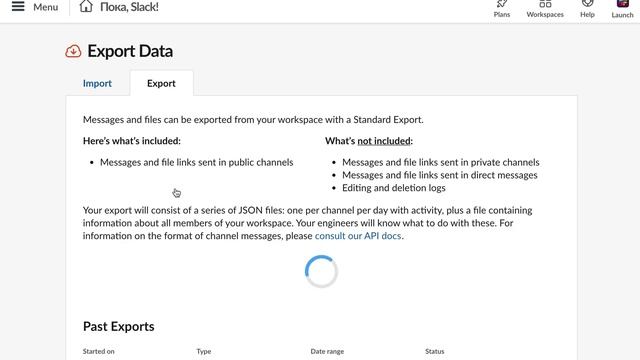Click the Started on column header
Screen dimensions: 640x360
click(98, 351)
